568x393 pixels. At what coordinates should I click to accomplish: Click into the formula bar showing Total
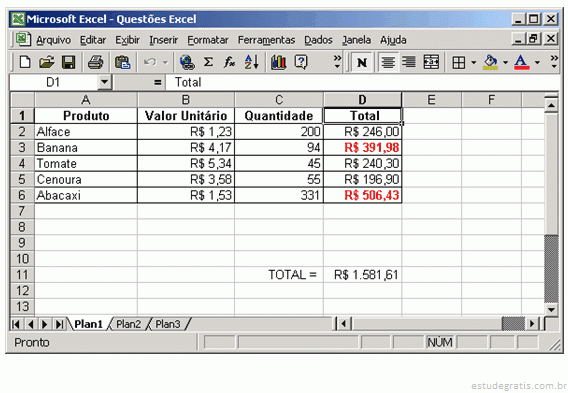click(362, 82)
